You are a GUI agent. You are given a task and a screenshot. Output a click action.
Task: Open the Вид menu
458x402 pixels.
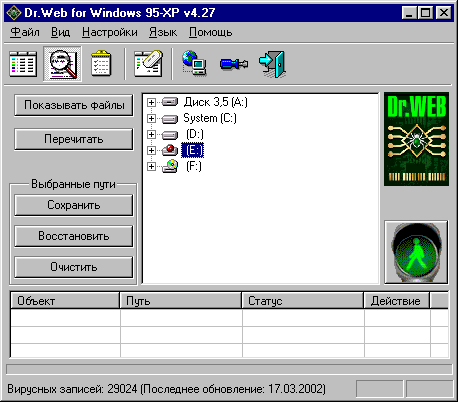pyautogui.click(x=60, y=32)
